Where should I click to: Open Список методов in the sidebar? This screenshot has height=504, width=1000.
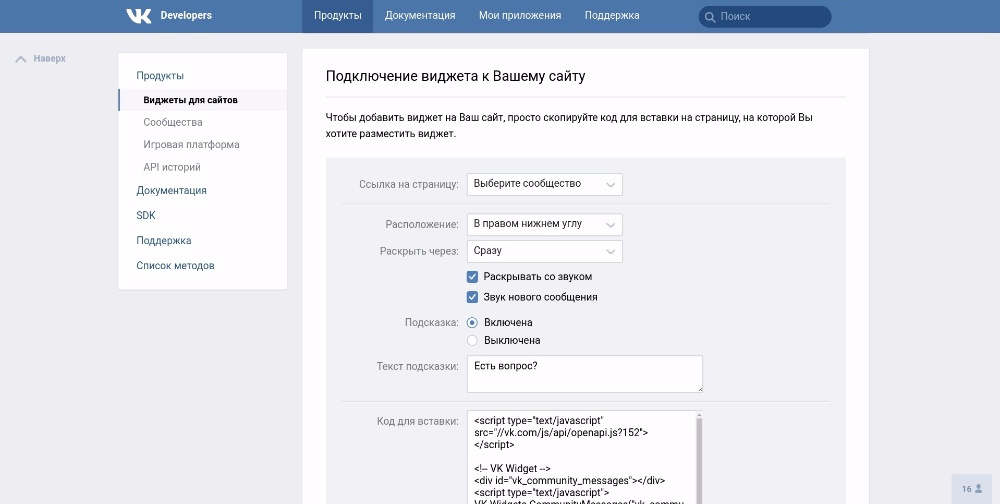(x=175, y=265)
